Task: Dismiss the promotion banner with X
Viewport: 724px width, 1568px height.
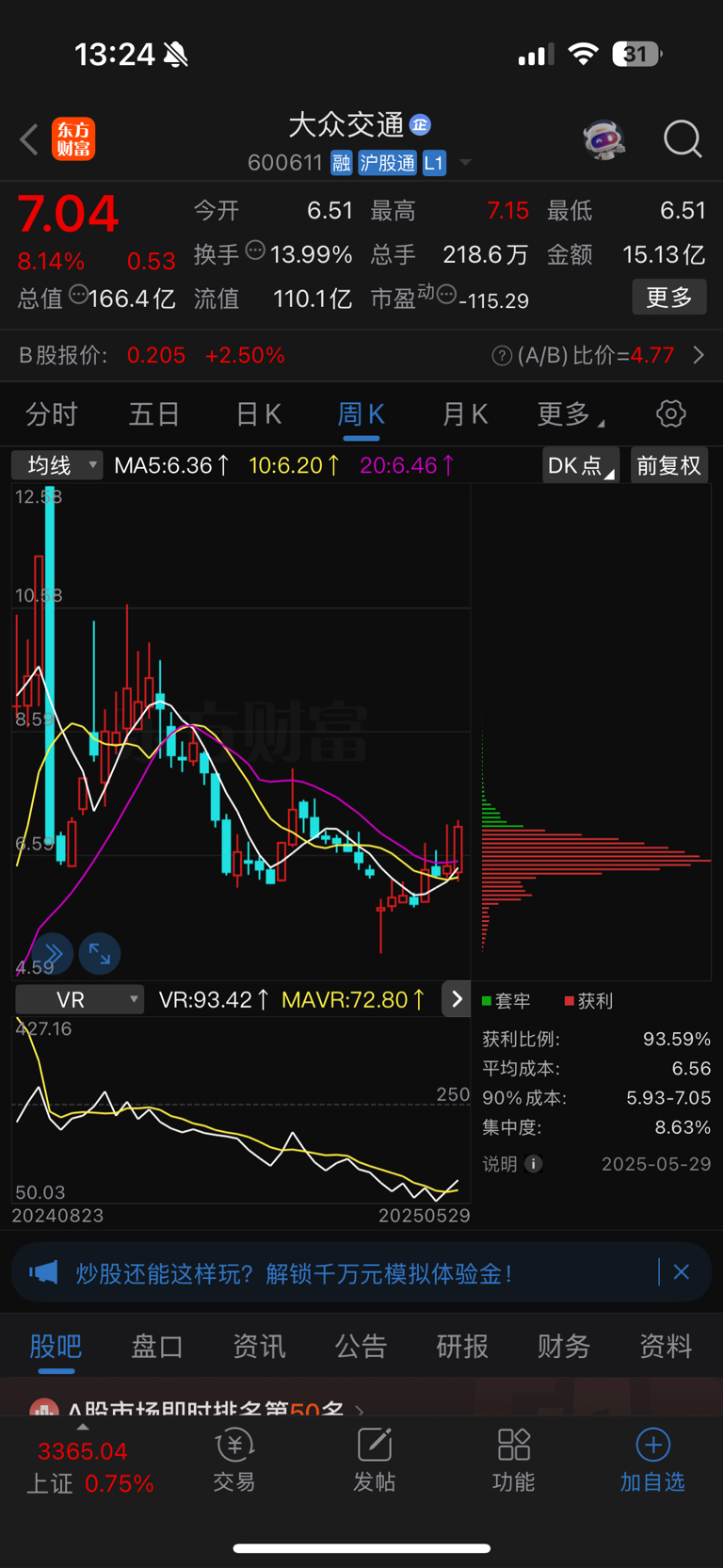Action: click(x=682, y=1272)
